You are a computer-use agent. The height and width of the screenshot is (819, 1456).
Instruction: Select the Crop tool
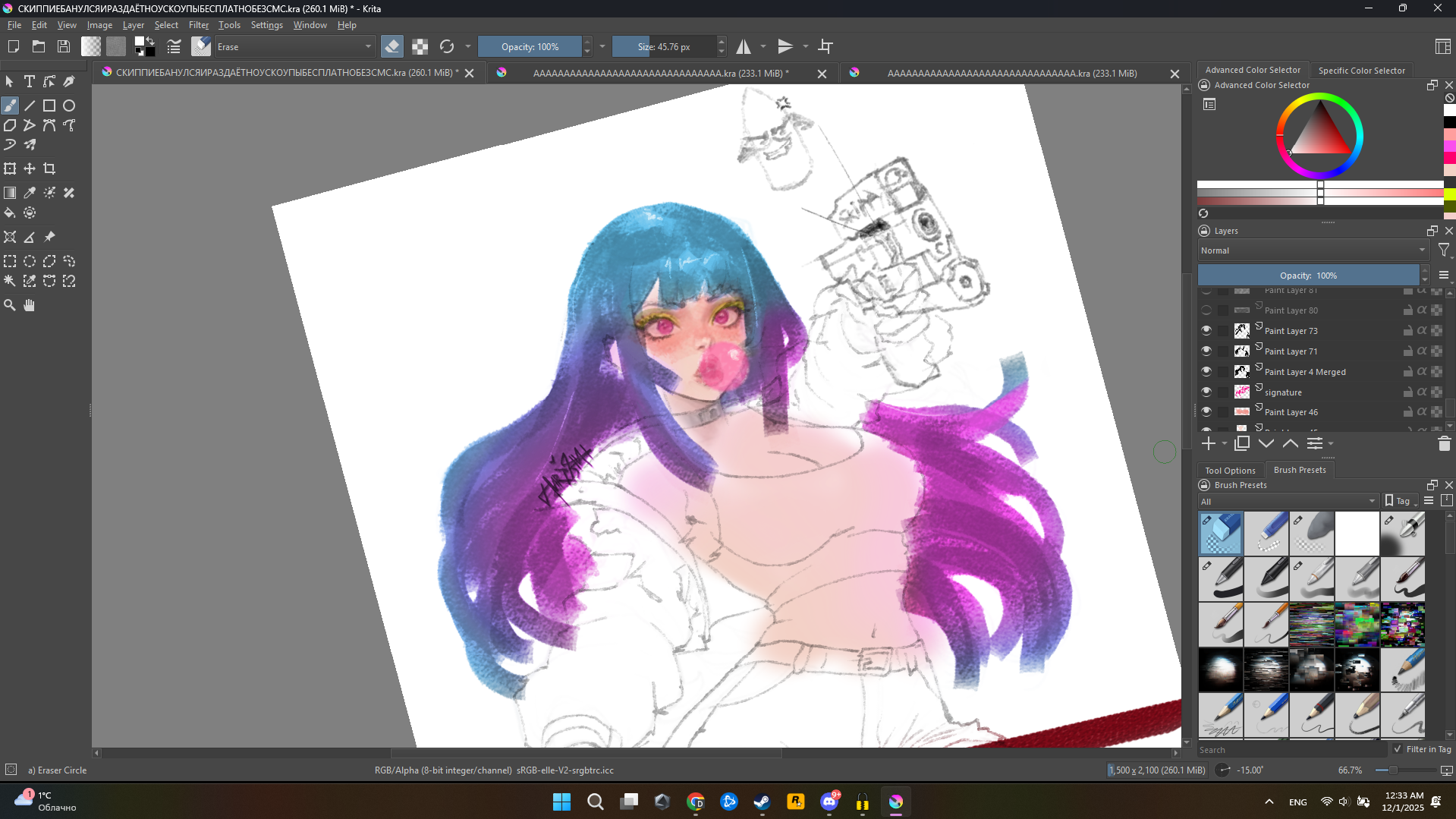(x=49, y=169)
